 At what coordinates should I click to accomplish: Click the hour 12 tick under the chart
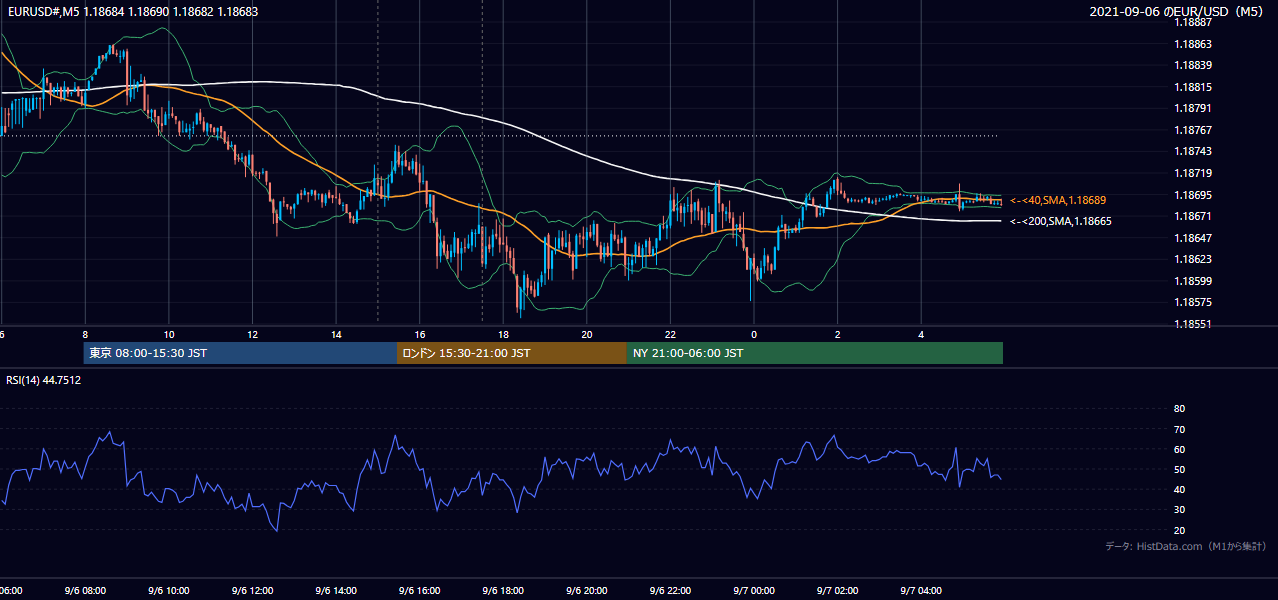[x=252, y=334]
